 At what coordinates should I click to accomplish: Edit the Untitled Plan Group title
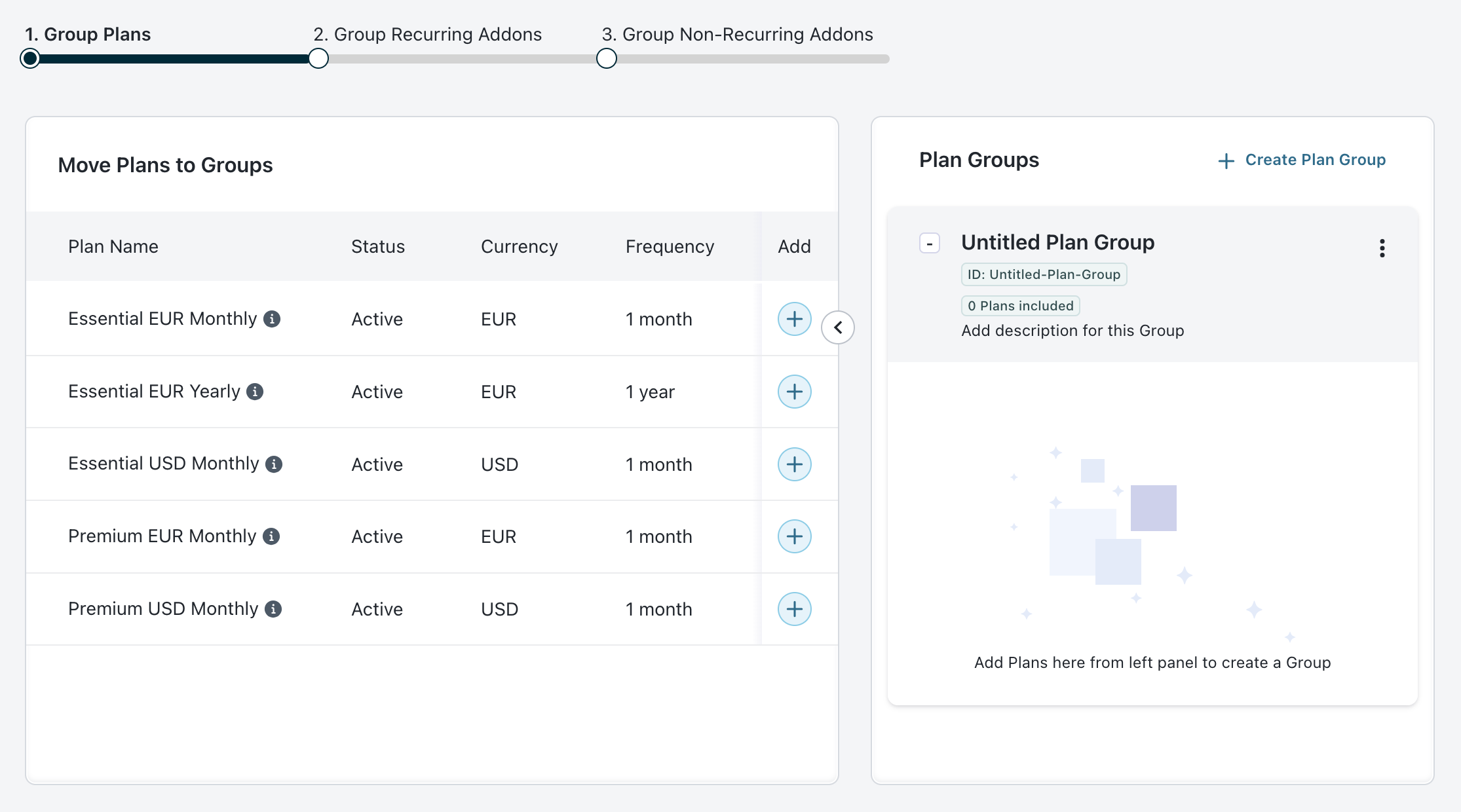click(1057, 242)
